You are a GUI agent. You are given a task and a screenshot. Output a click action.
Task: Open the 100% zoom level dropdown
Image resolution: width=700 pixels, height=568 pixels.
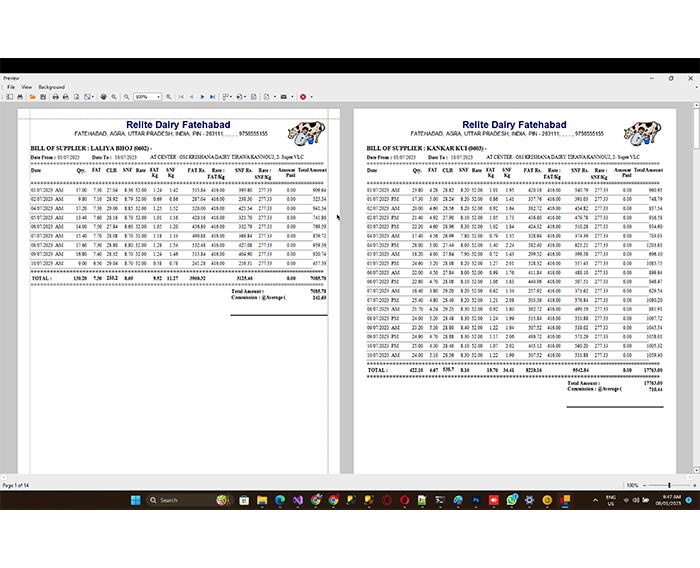pos(158,97)
